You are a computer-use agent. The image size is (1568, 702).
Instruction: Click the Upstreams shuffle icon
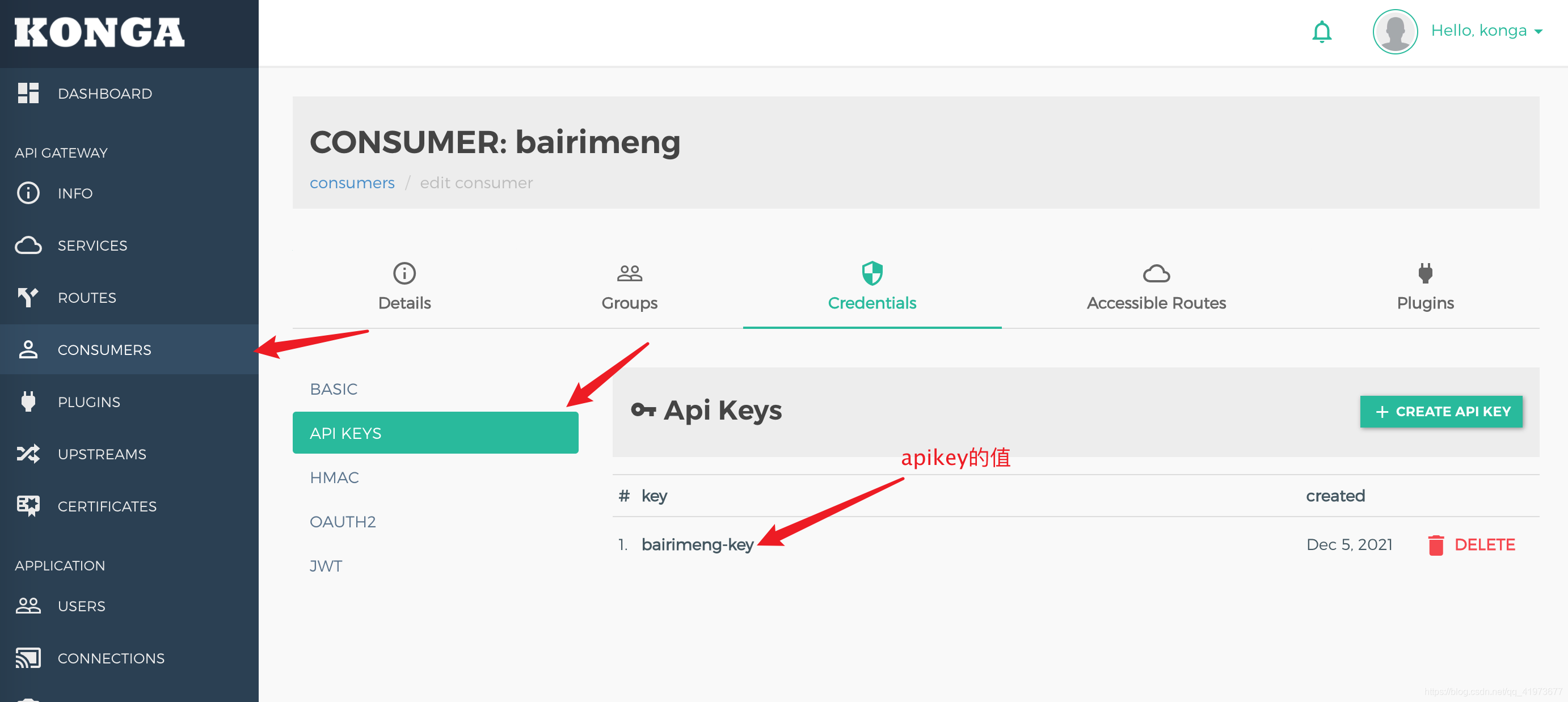(28, 454)
